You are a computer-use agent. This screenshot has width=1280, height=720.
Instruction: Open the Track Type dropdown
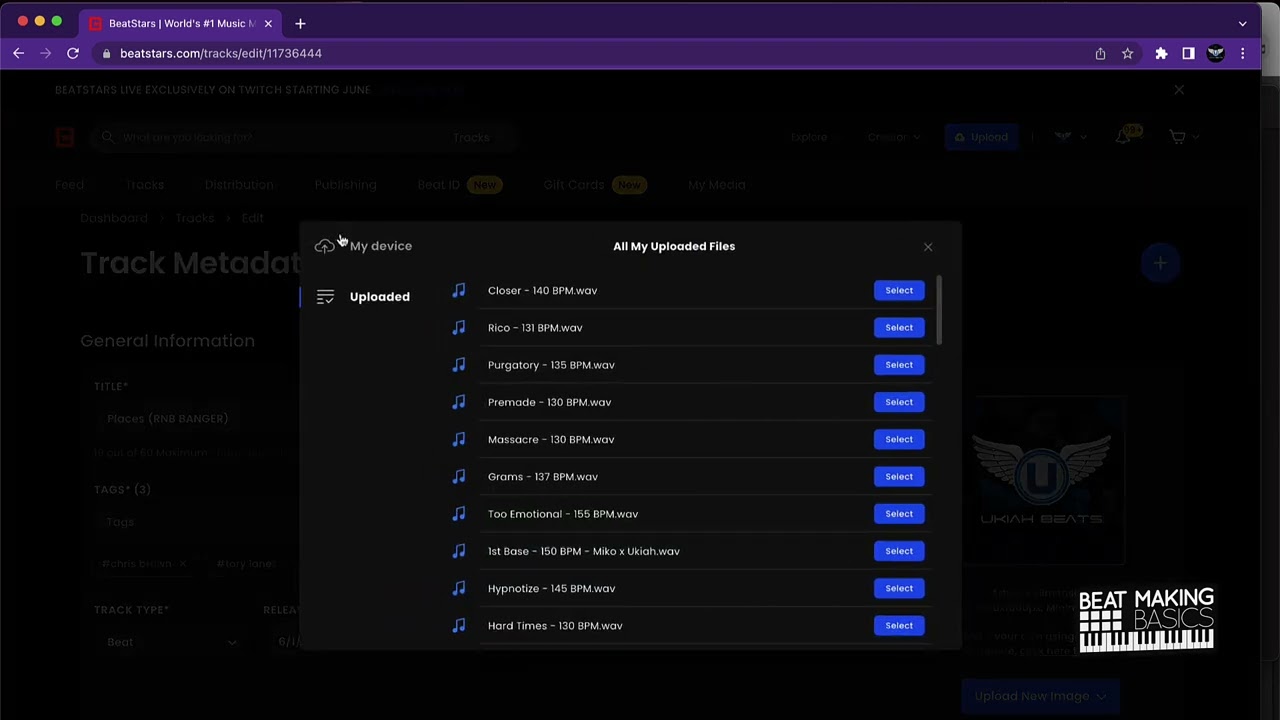pyautogui.click(x=170, y=642)
